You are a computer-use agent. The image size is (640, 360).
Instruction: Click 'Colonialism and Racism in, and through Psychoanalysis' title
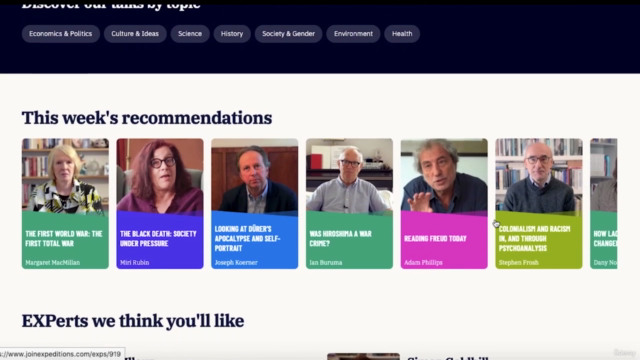535,238
